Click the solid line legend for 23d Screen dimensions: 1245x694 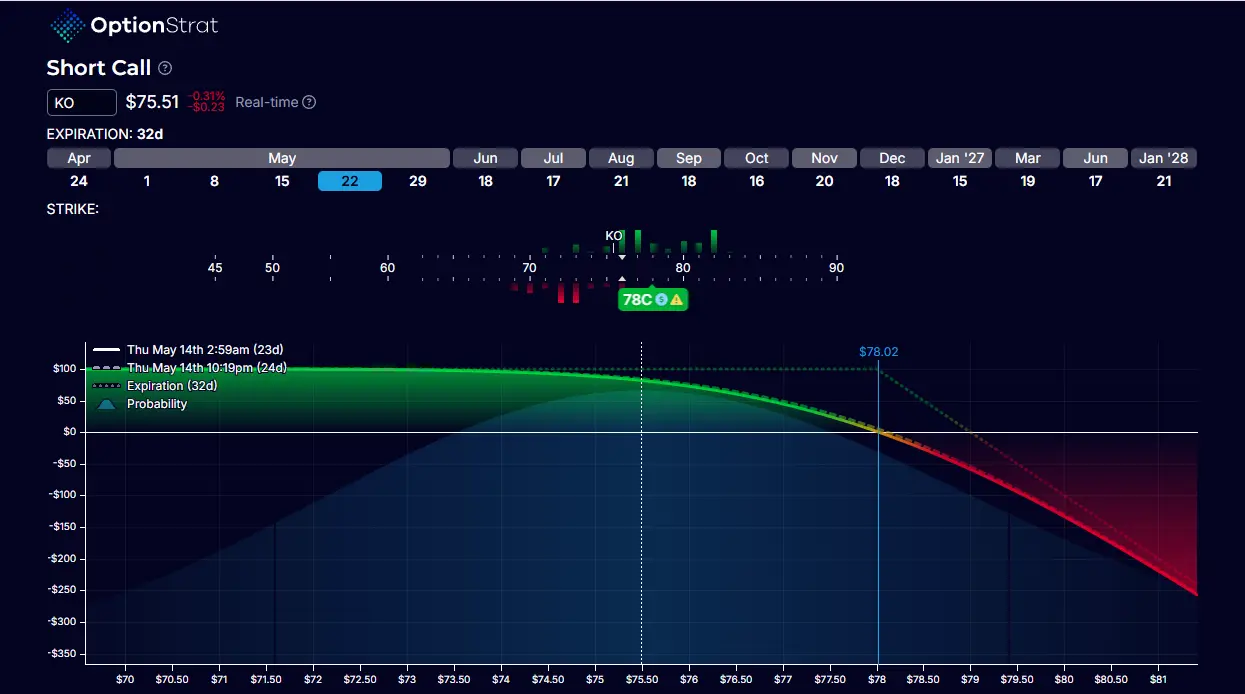(x=107, y=350)
